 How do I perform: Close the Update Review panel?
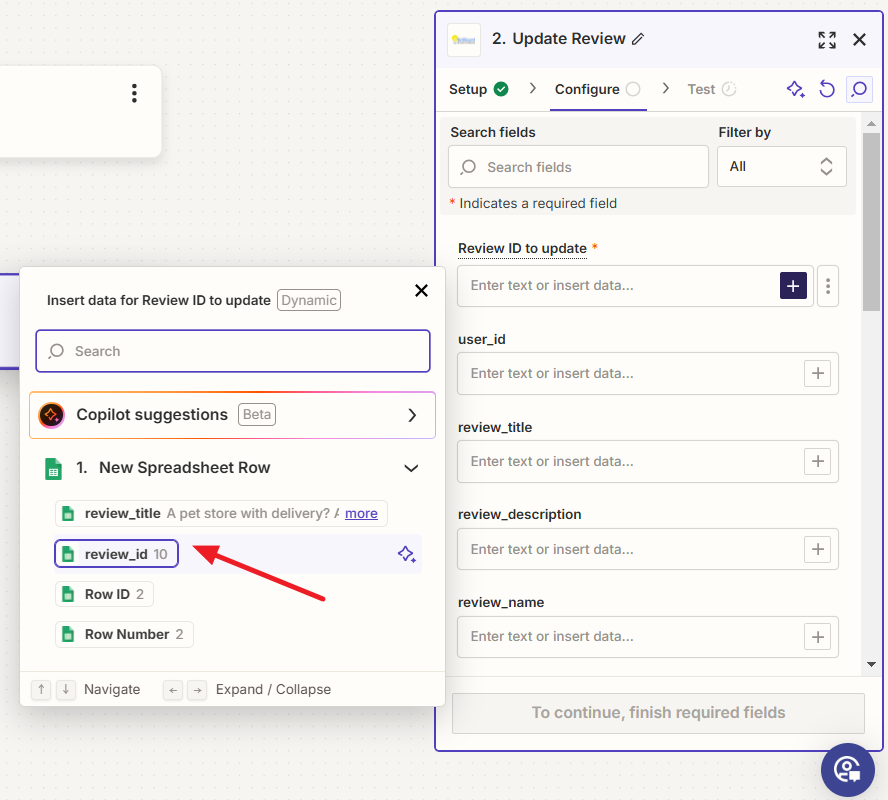[x=859, y=40]
